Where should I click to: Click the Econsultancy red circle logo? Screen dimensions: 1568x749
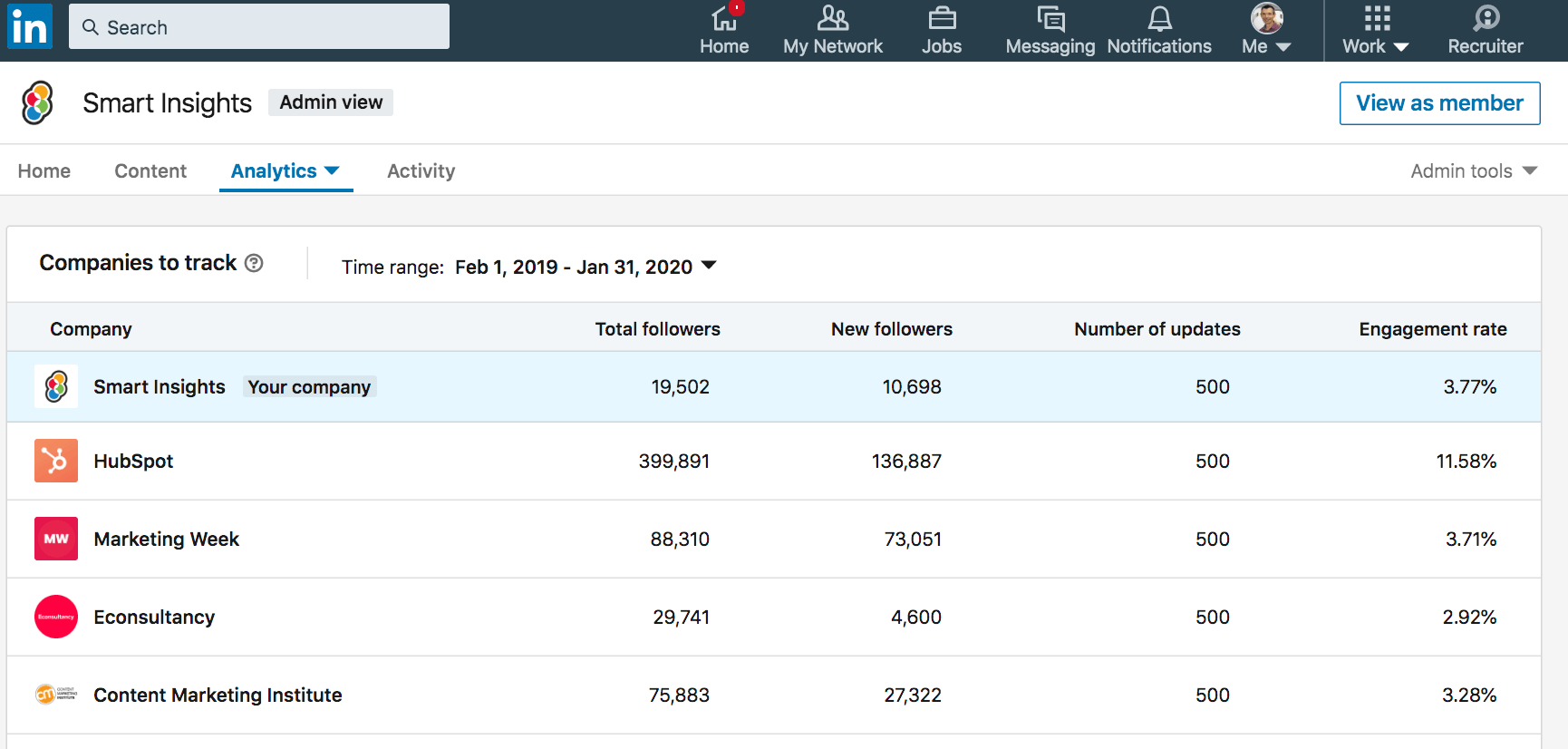coord(56,617)
